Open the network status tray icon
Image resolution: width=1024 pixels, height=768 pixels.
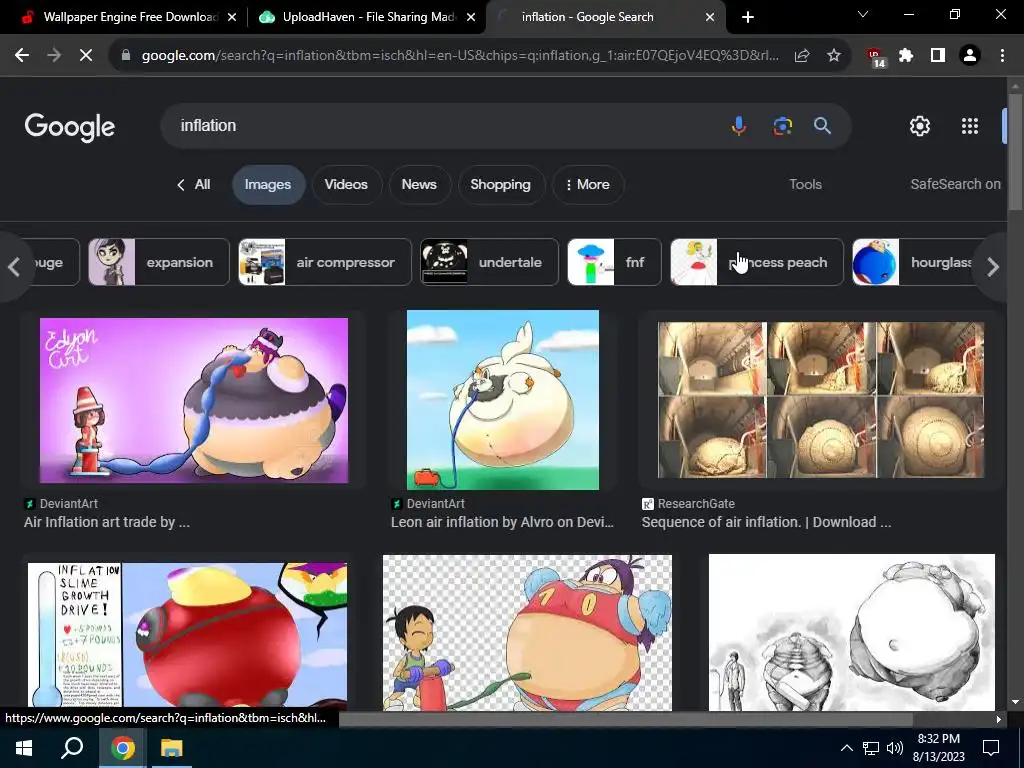pos(871,748)
